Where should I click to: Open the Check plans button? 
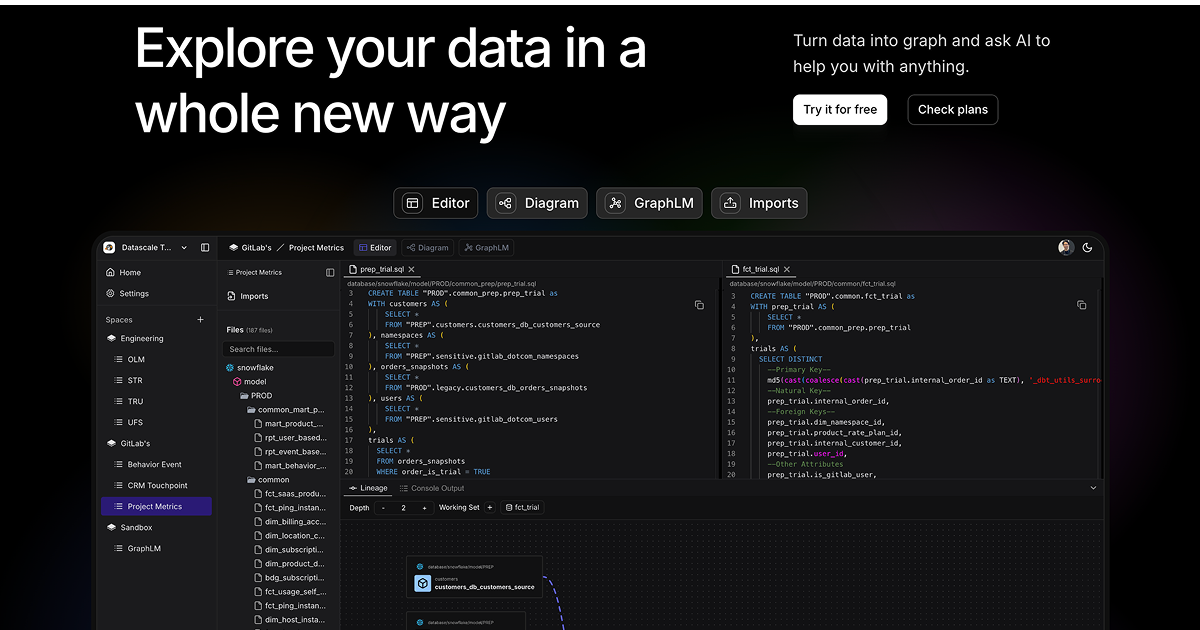pyautogui.click(x=952, y=110)
